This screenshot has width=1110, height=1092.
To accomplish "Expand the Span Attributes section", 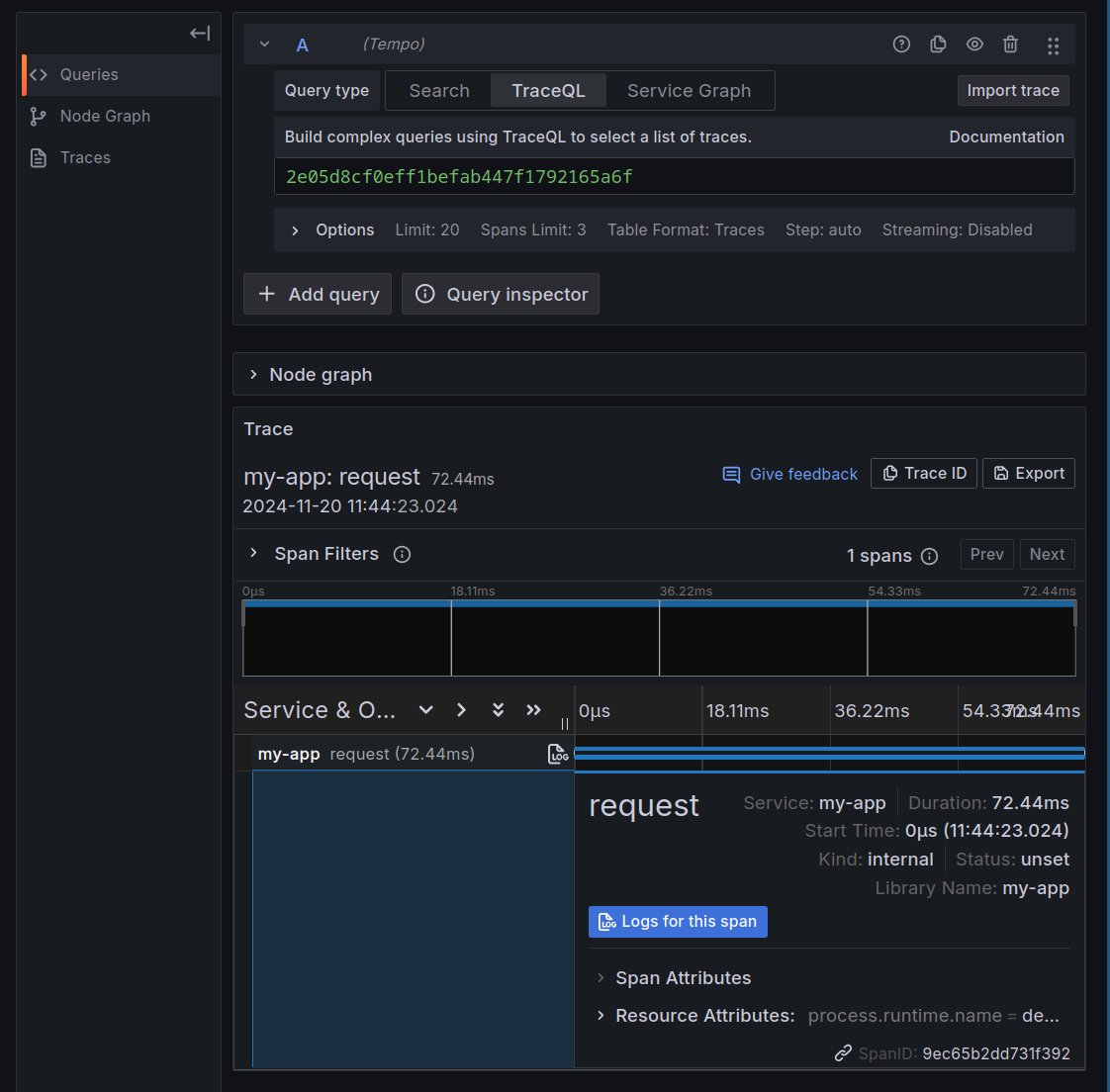I will pyautogui.click(x=683, y=977).
